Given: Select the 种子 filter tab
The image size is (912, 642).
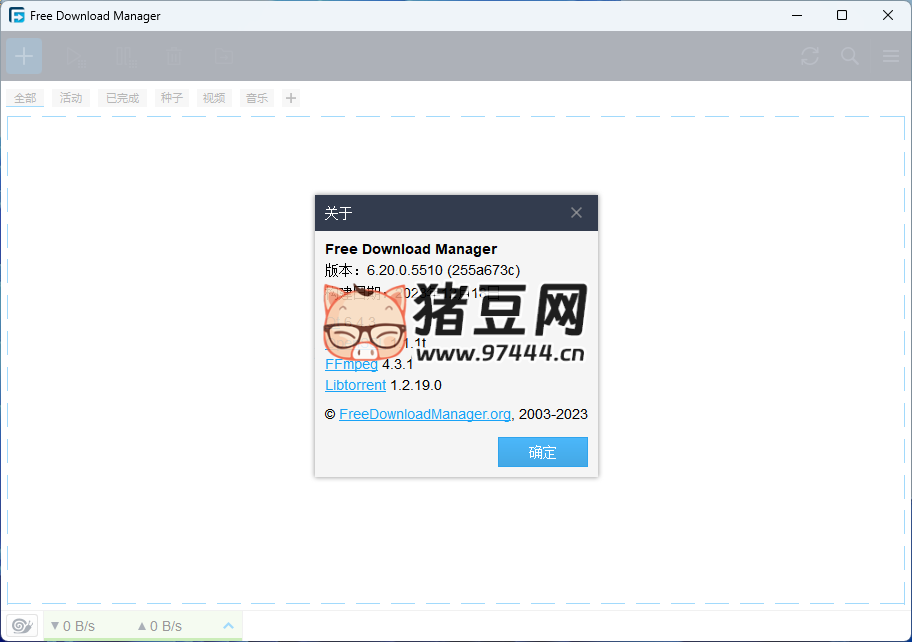Looking at the screenshot, I should (x=172, y=98).
